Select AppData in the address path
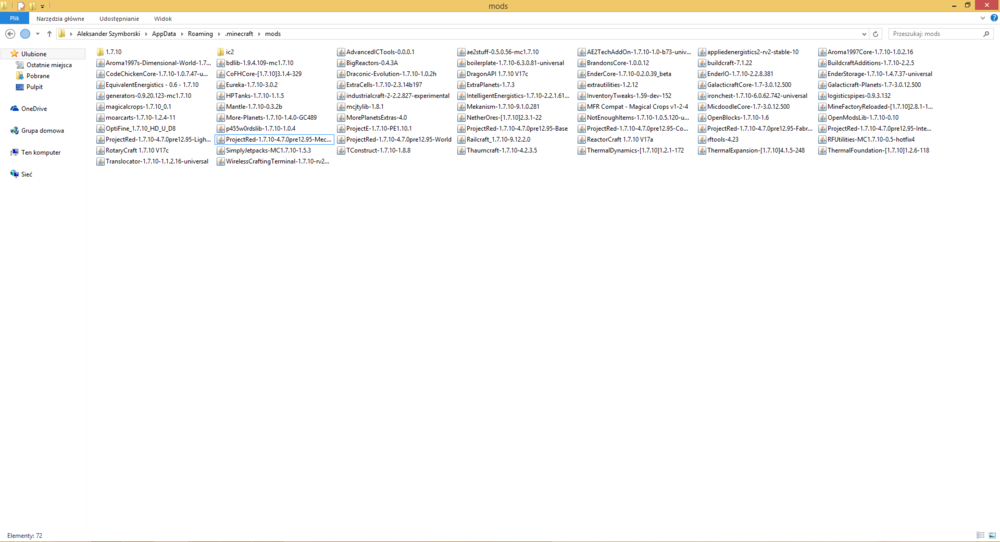1000x542 pixels. (164, 34)
